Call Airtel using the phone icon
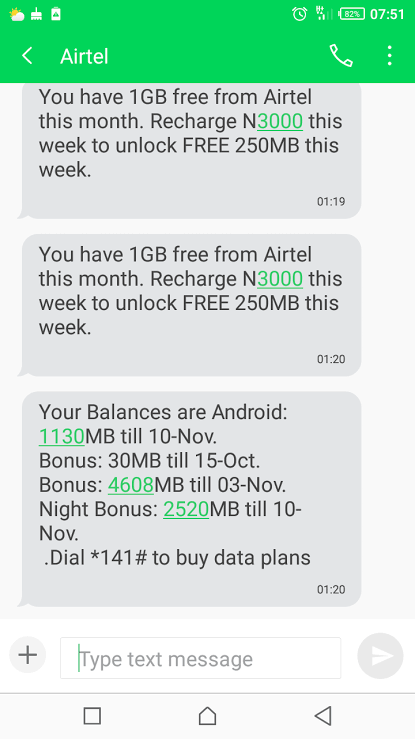Screen dimensions: 415x739 point(341,56)
